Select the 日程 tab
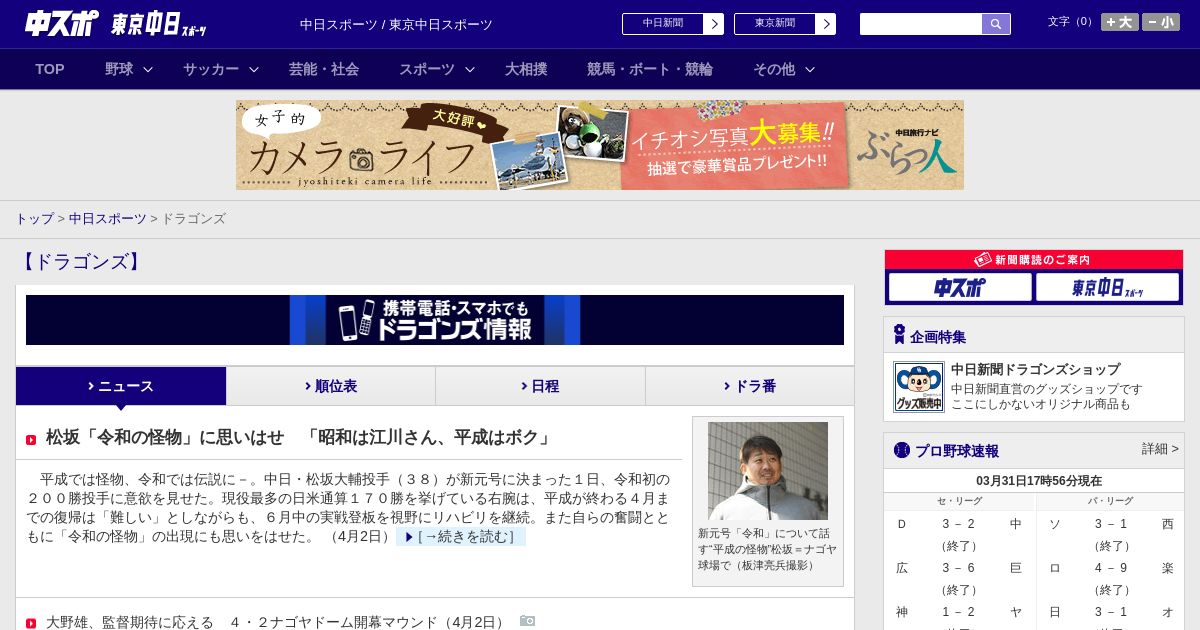Viewport: 1200px width, 630px height. point(540,386)
